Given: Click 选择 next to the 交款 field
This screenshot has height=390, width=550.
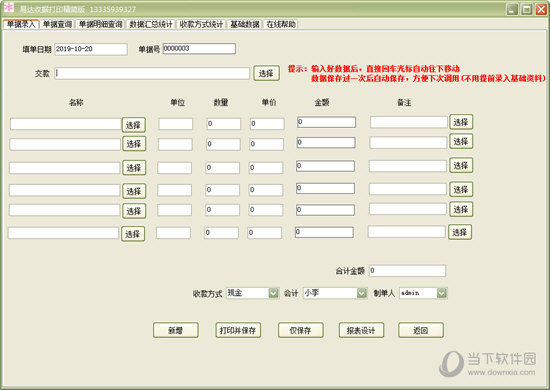Looking at the screenshot, I should pos(266,73).
